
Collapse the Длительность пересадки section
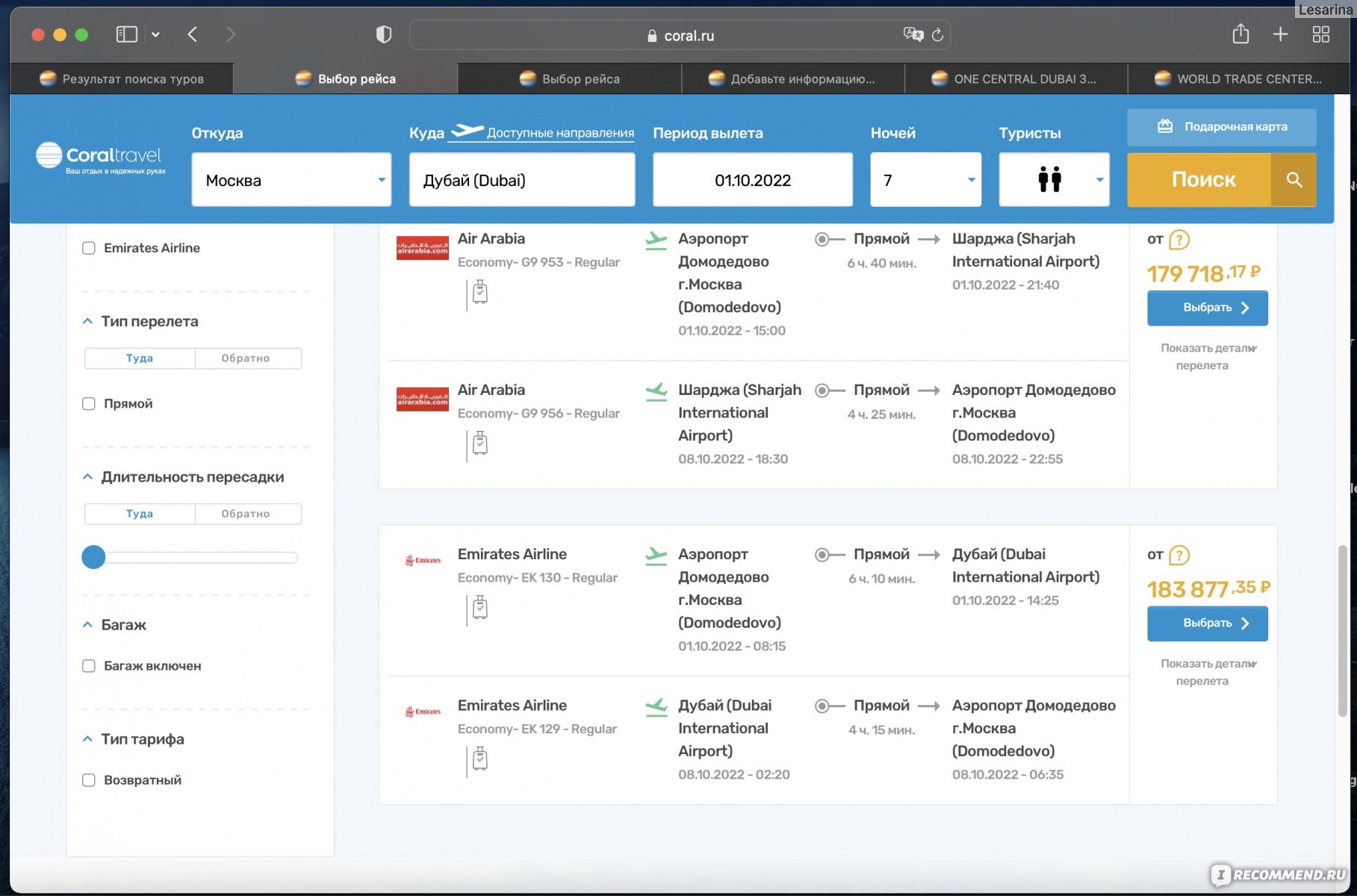(87, 476)
